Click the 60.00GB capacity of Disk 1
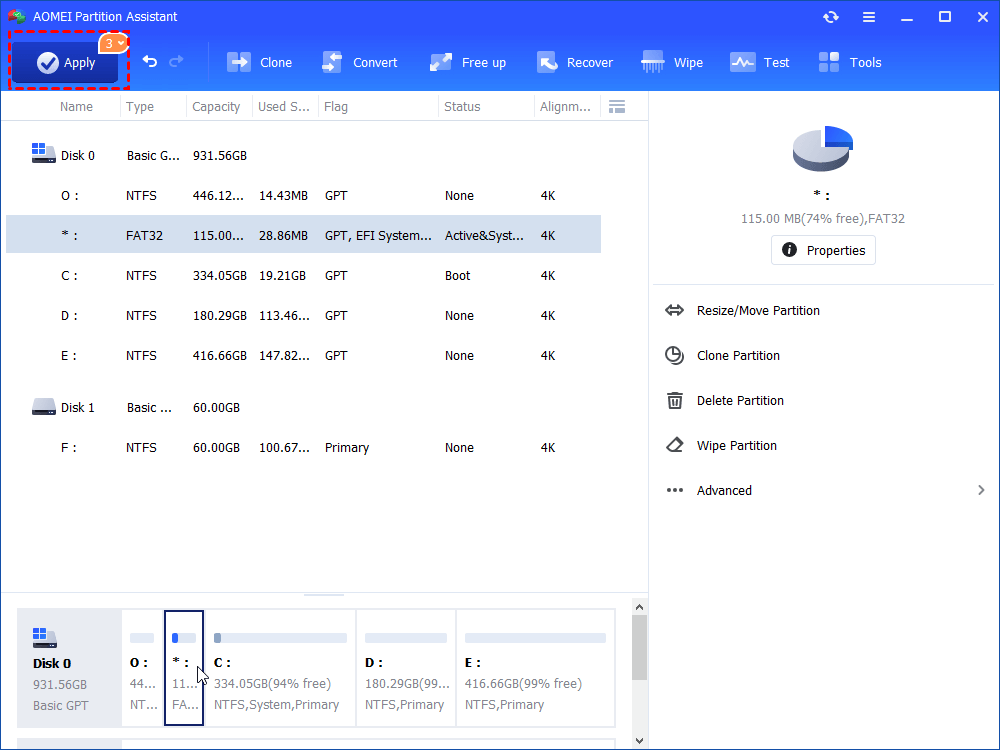 click(216, 408)
